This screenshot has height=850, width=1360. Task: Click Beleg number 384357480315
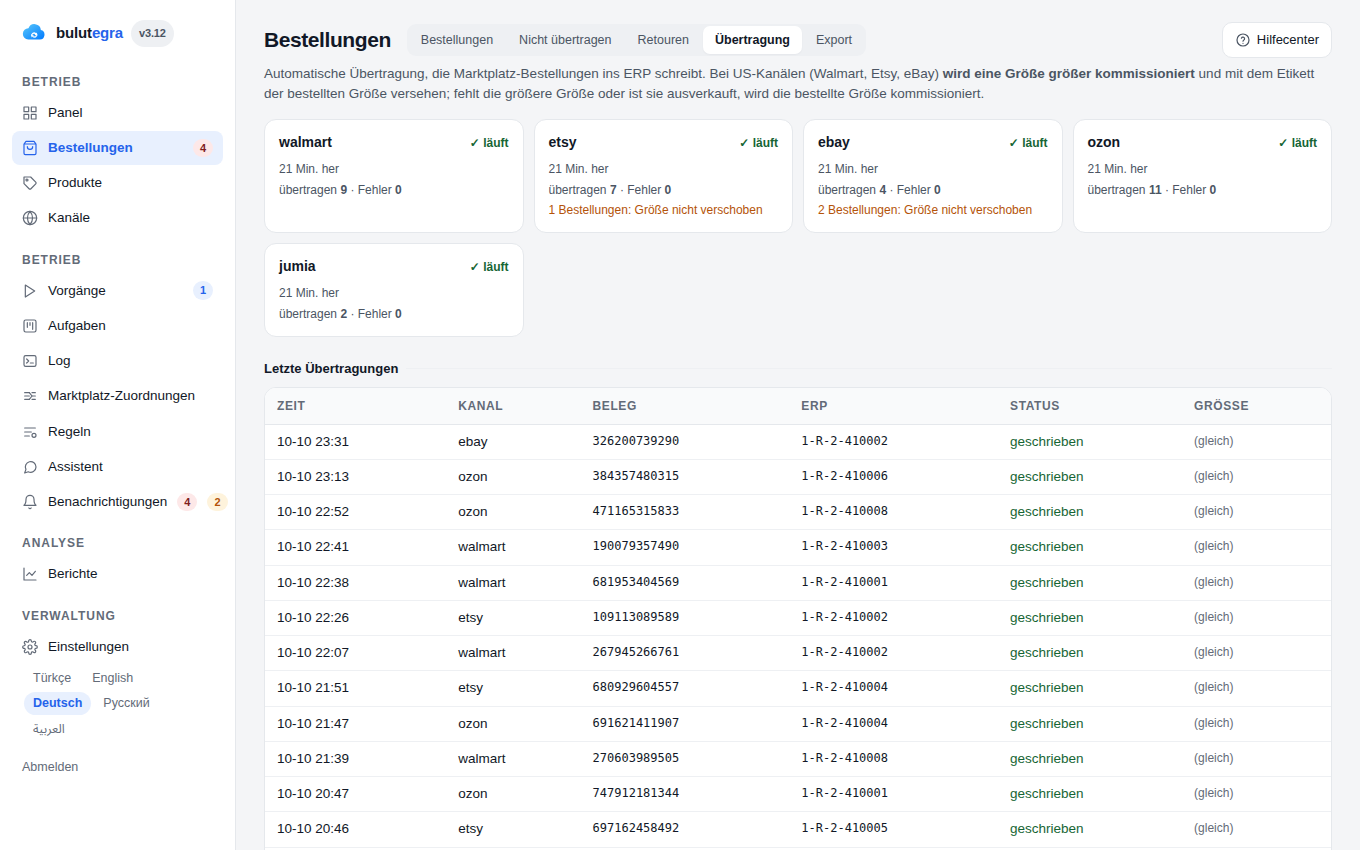click(636, 476)
